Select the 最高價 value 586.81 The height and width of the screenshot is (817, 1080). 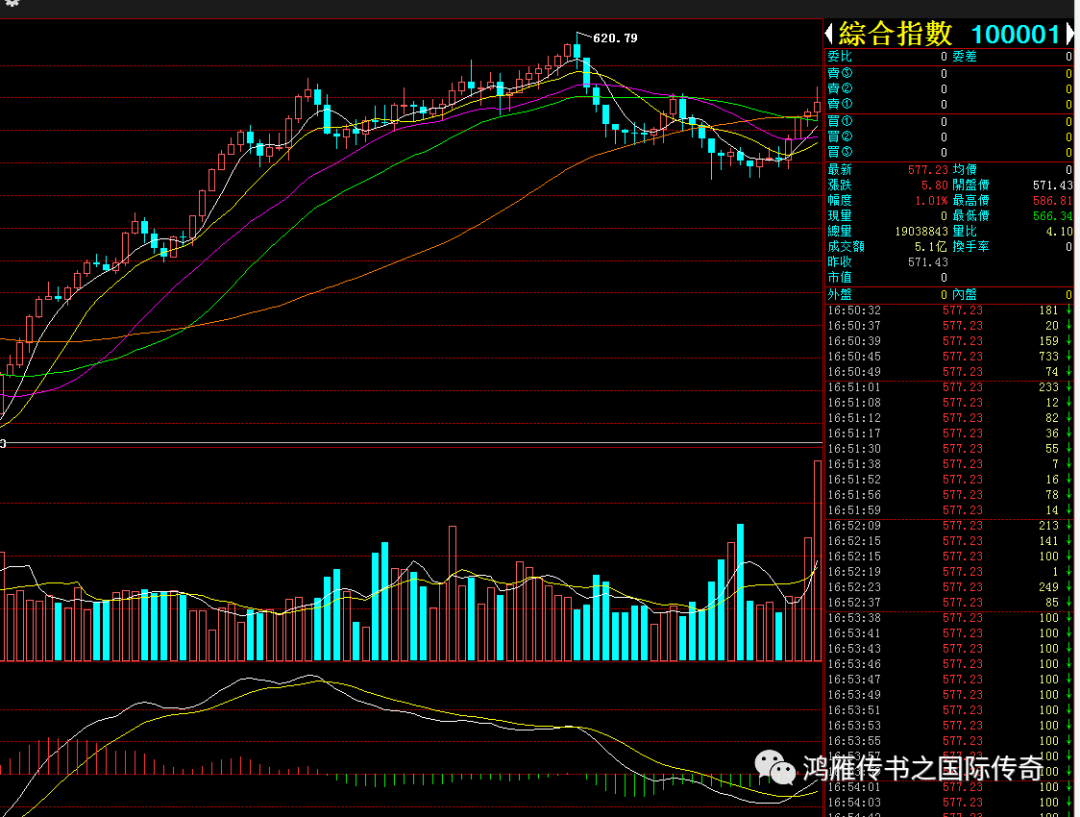pos(1052,200)
